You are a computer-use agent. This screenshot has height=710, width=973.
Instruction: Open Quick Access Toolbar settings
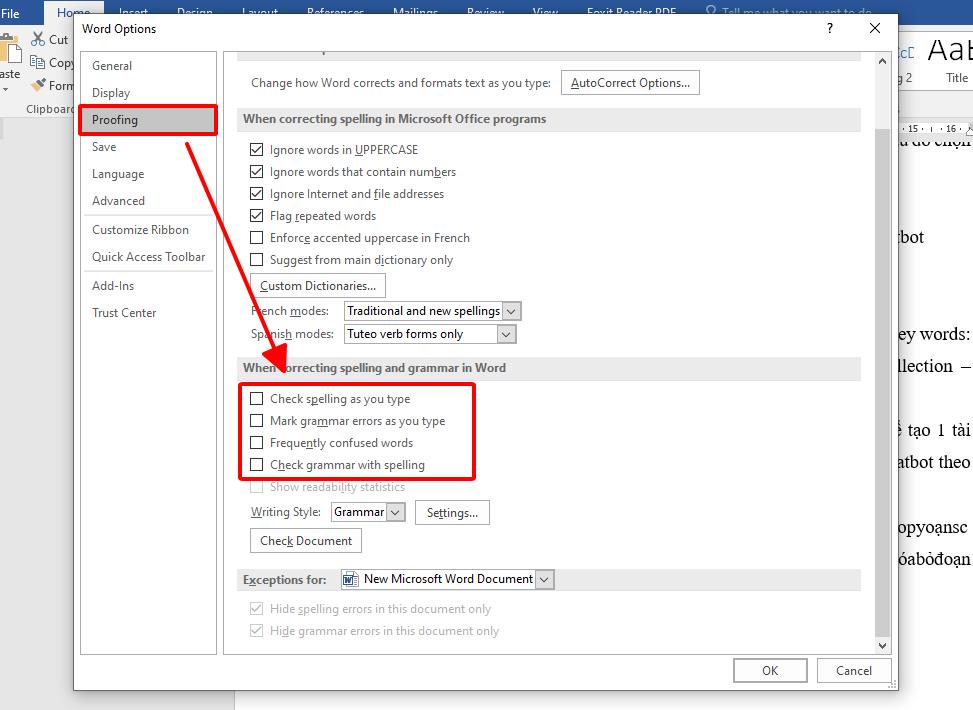point(148,256)
